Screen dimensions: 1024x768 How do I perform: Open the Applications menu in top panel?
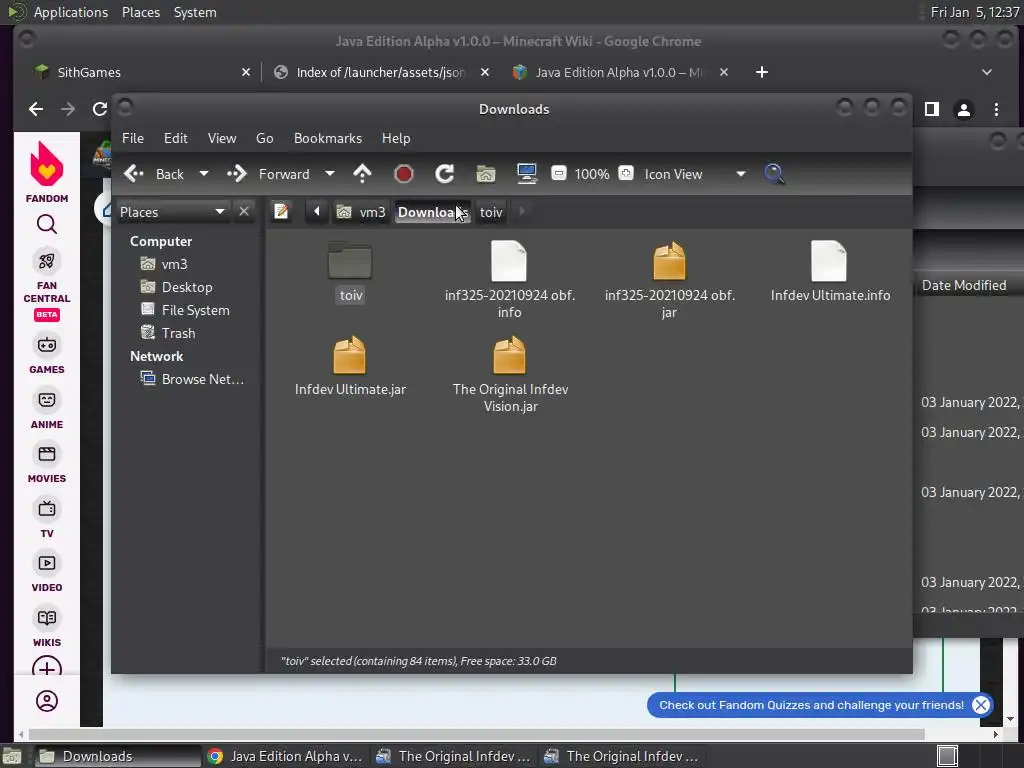[x=71, y=12]
